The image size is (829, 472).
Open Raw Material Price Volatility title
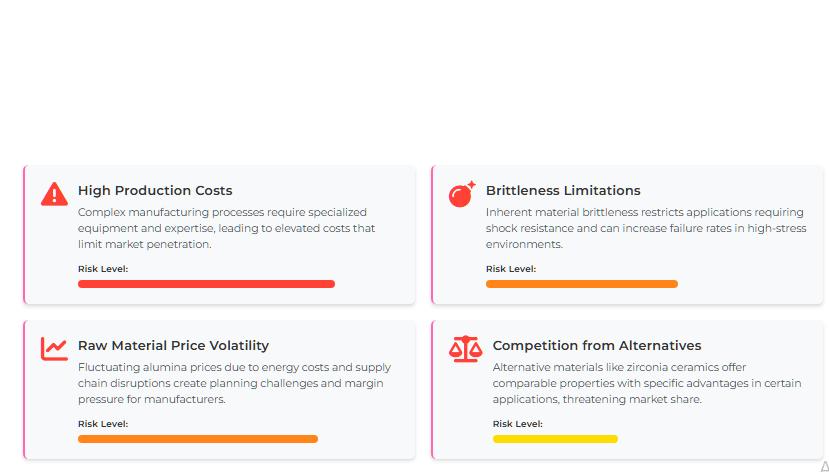173,346
